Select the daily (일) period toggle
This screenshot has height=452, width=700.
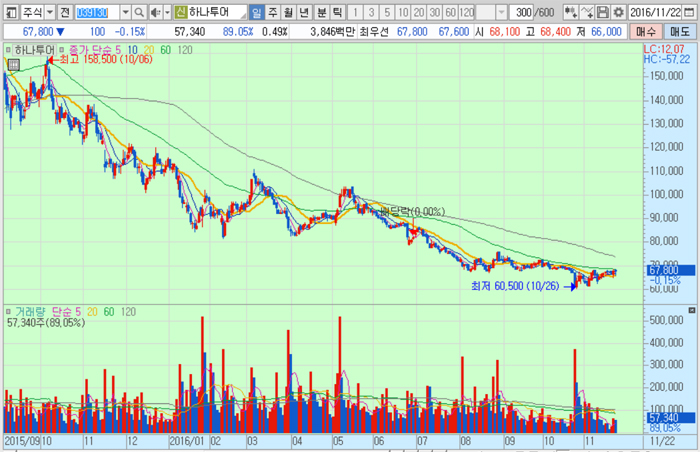click(257, 12)
